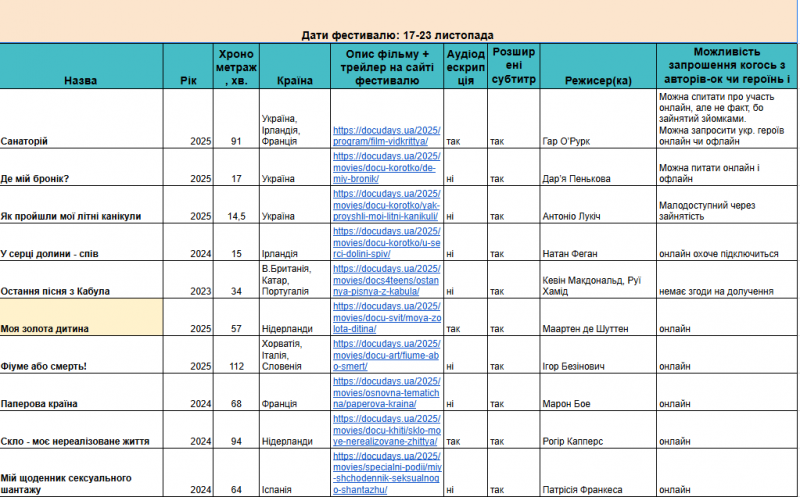This screenshot has height=497, width=800.
Task: Select the duration cell '14,5'
Action: (236, 205)
